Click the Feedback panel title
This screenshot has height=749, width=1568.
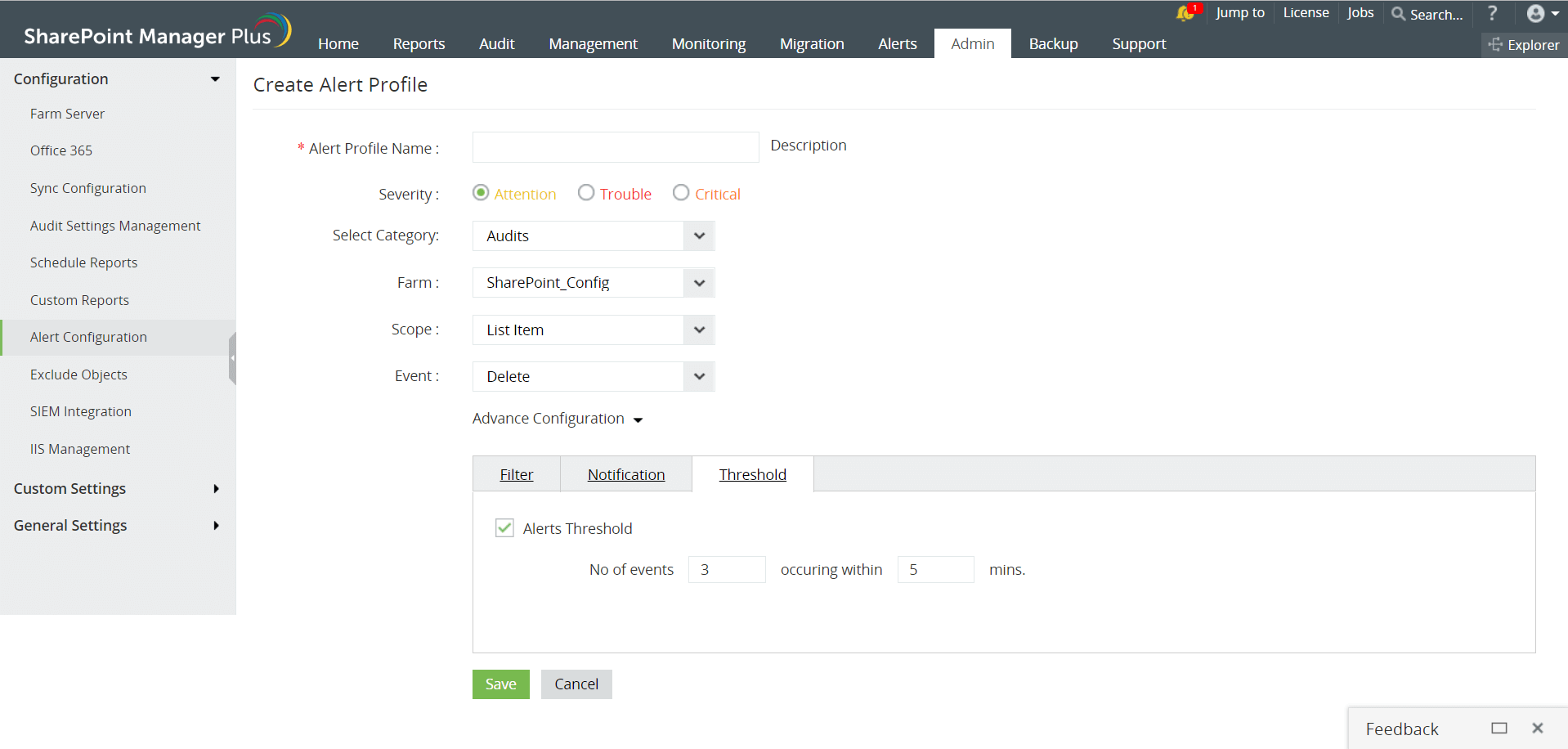[x=1402, y=729]
